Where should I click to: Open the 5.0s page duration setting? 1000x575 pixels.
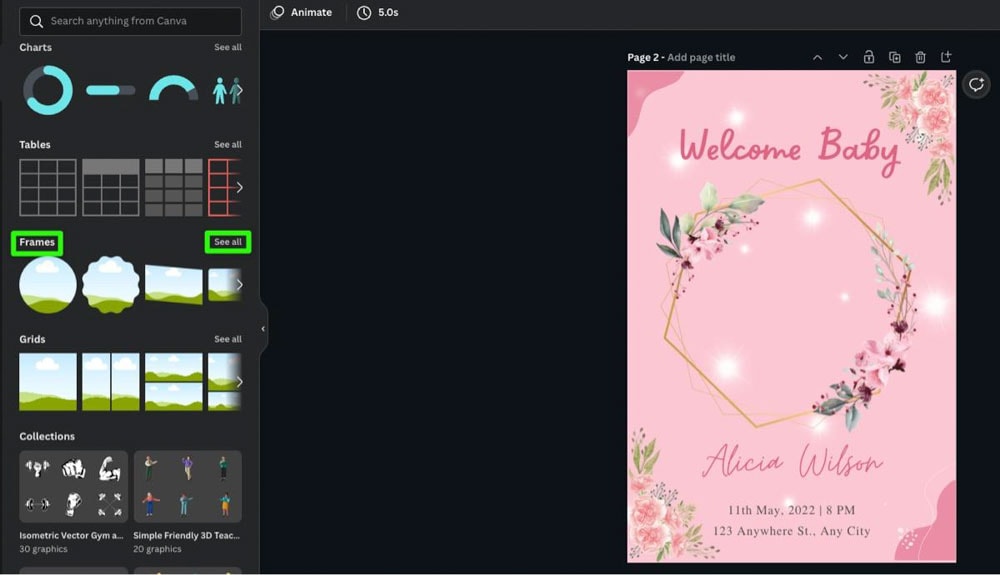378,12
